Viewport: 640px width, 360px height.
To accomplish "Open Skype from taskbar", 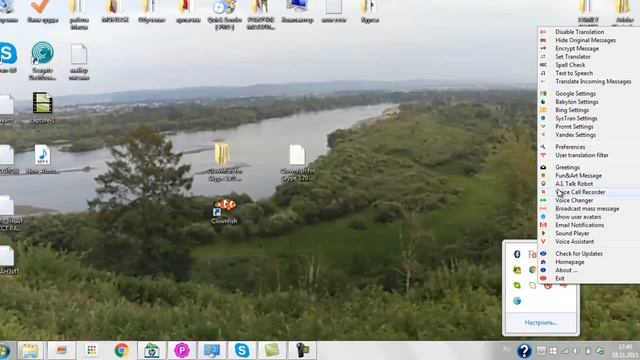I will [242, 351].
